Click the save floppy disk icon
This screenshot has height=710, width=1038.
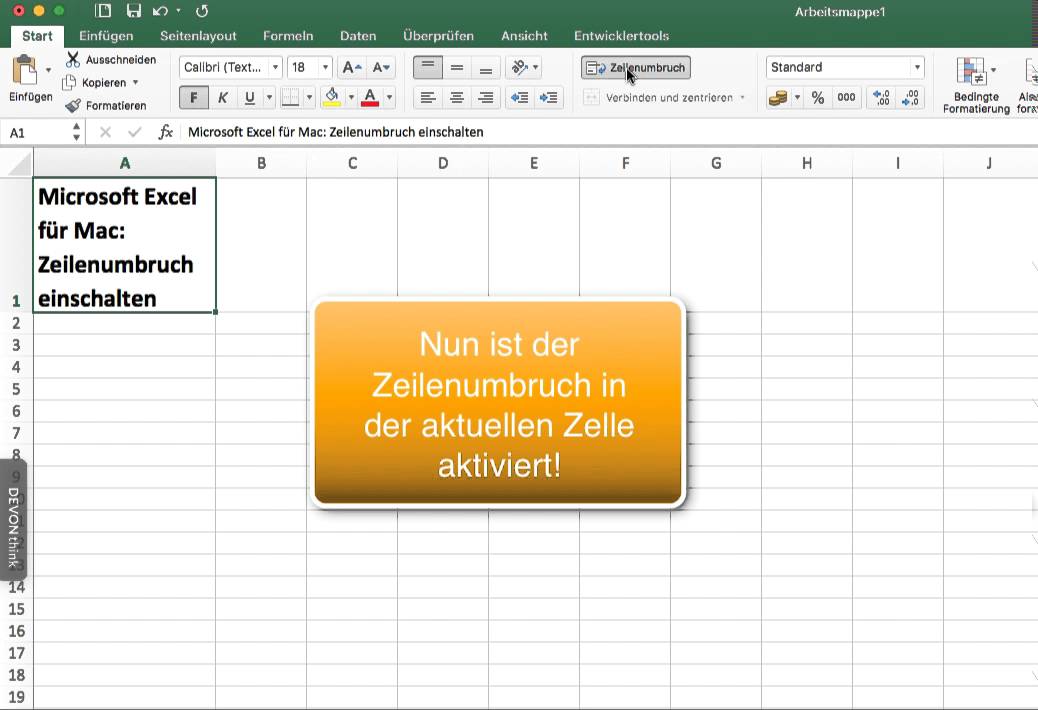[134, 11]
